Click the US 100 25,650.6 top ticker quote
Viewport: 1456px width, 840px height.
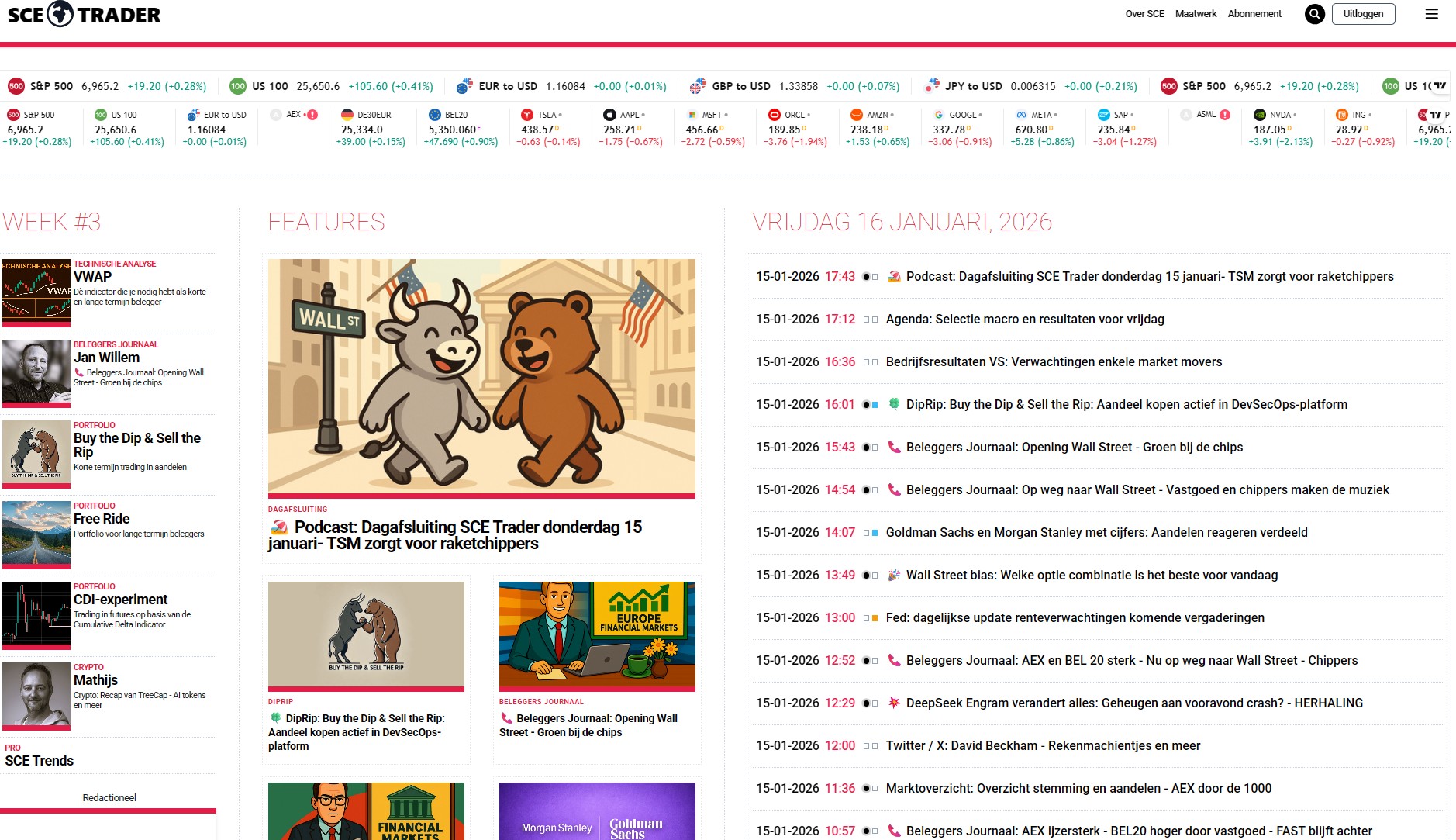coord(331,86)
